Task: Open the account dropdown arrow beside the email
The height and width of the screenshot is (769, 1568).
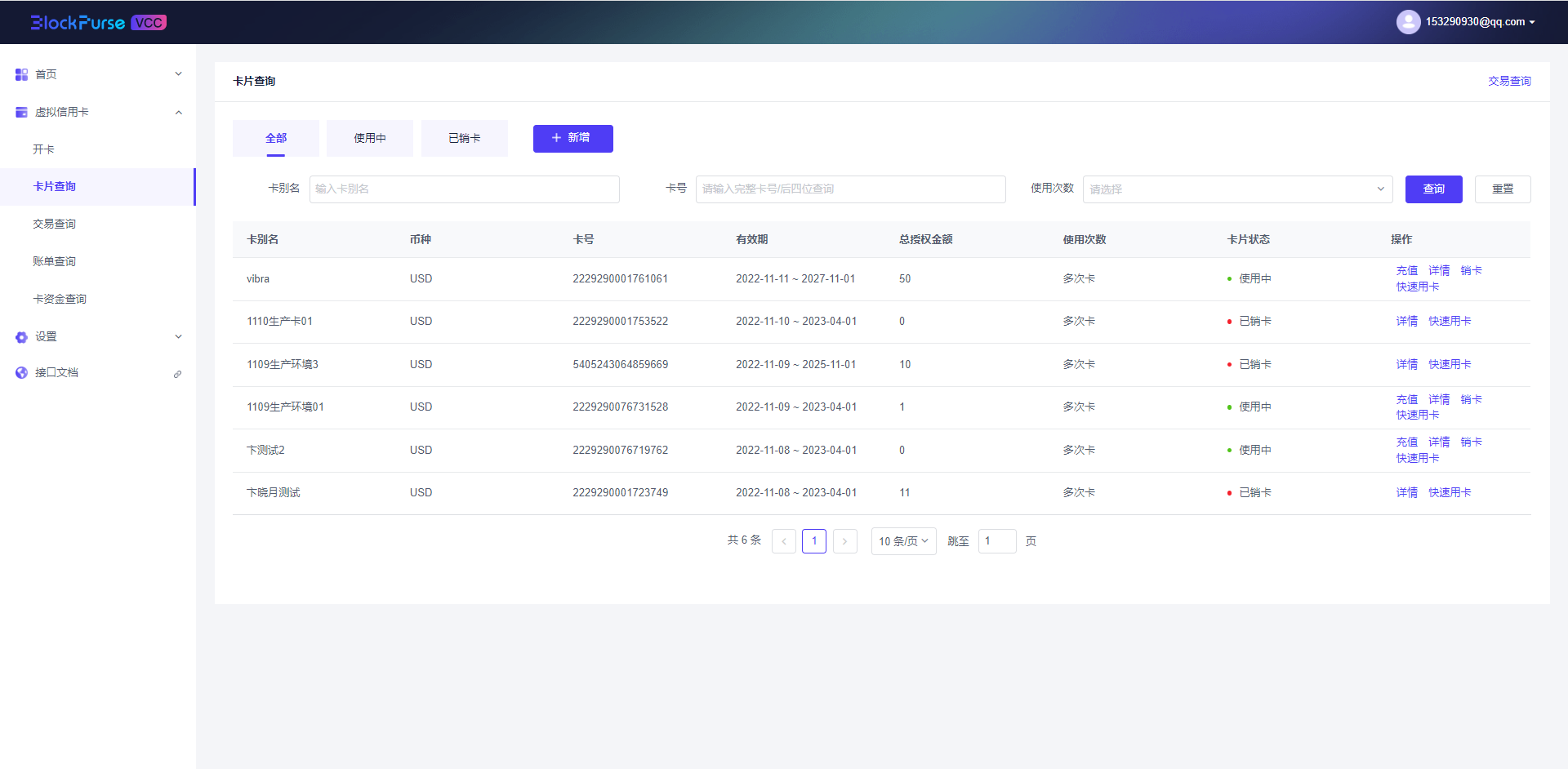Action: 1532,22
